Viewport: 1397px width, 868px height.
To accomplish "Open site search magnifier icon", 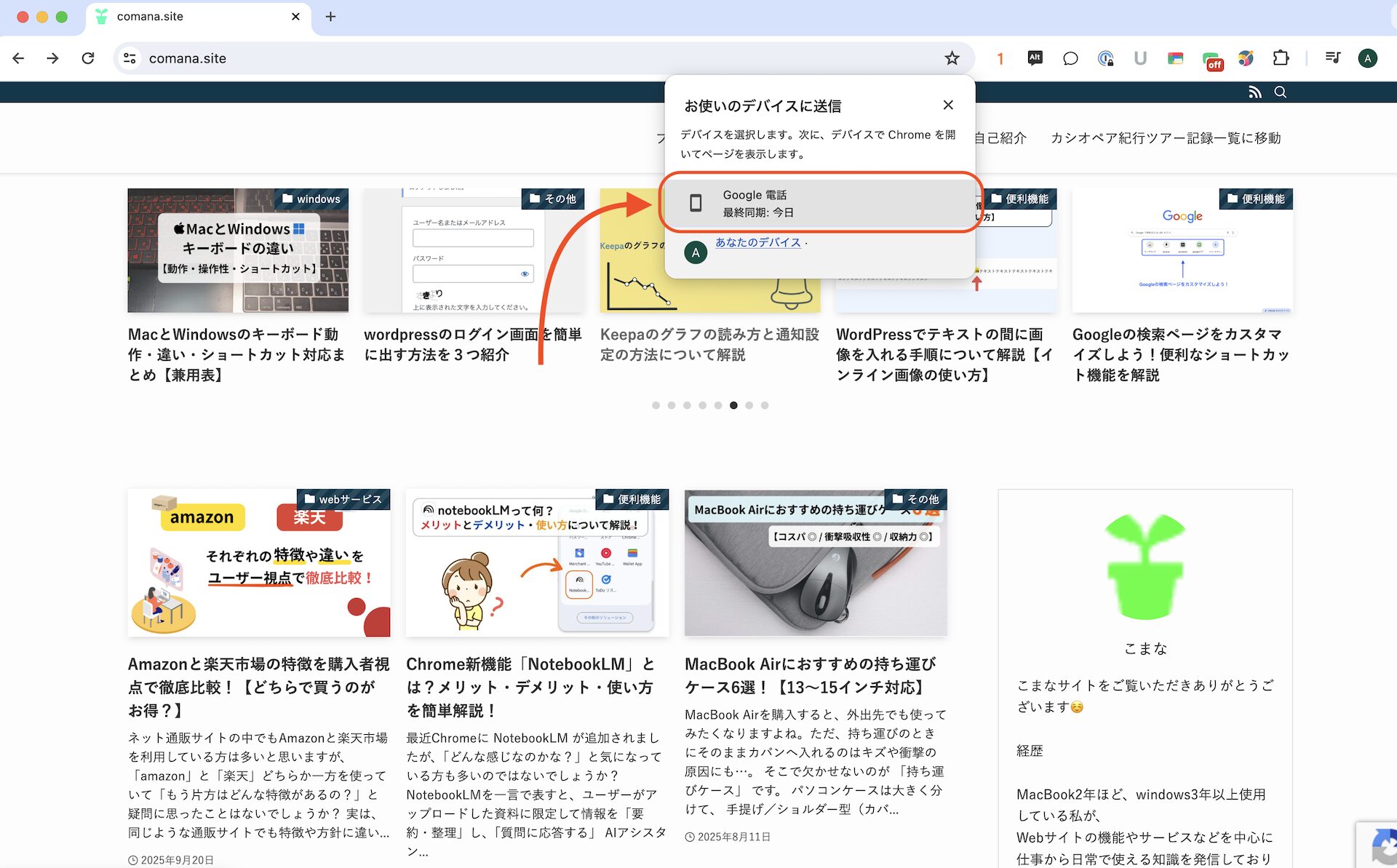I will pos(1281,92).
